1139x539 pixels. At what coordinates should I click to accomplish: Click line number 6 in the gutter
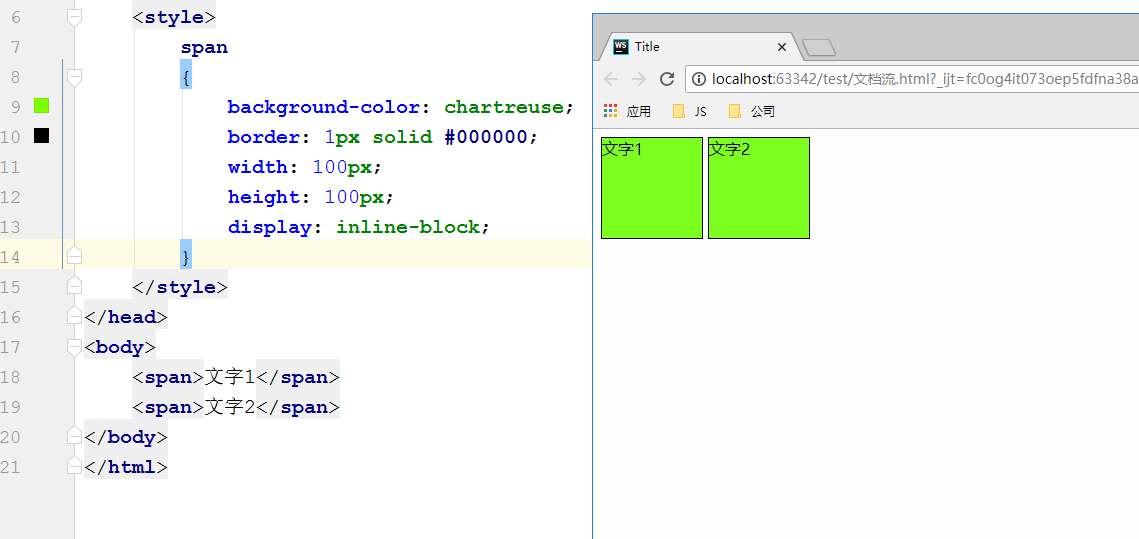coord(16,17)
